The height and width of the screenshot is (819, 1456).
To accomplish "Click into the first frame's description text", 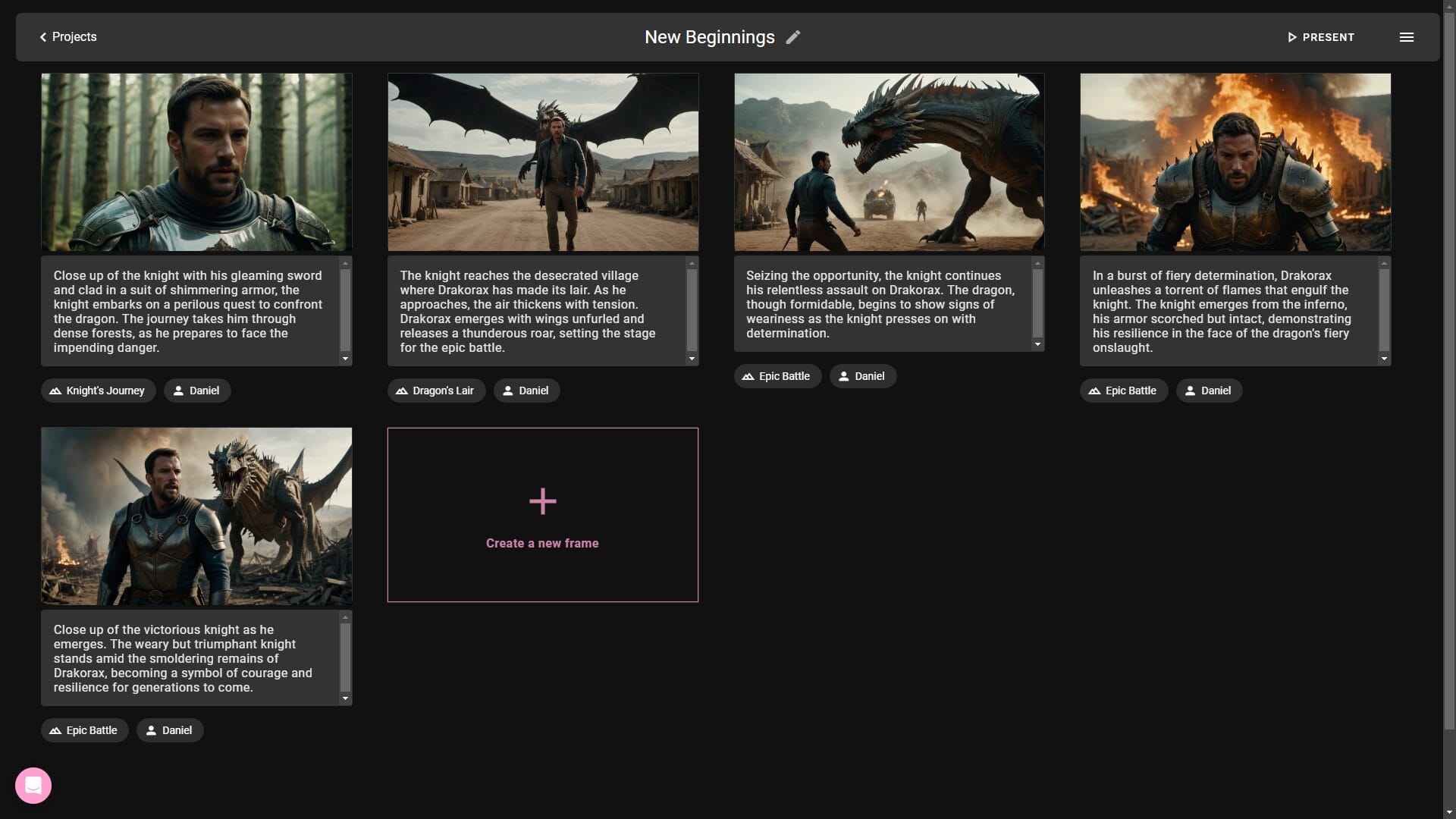I will tap(190, 311).
